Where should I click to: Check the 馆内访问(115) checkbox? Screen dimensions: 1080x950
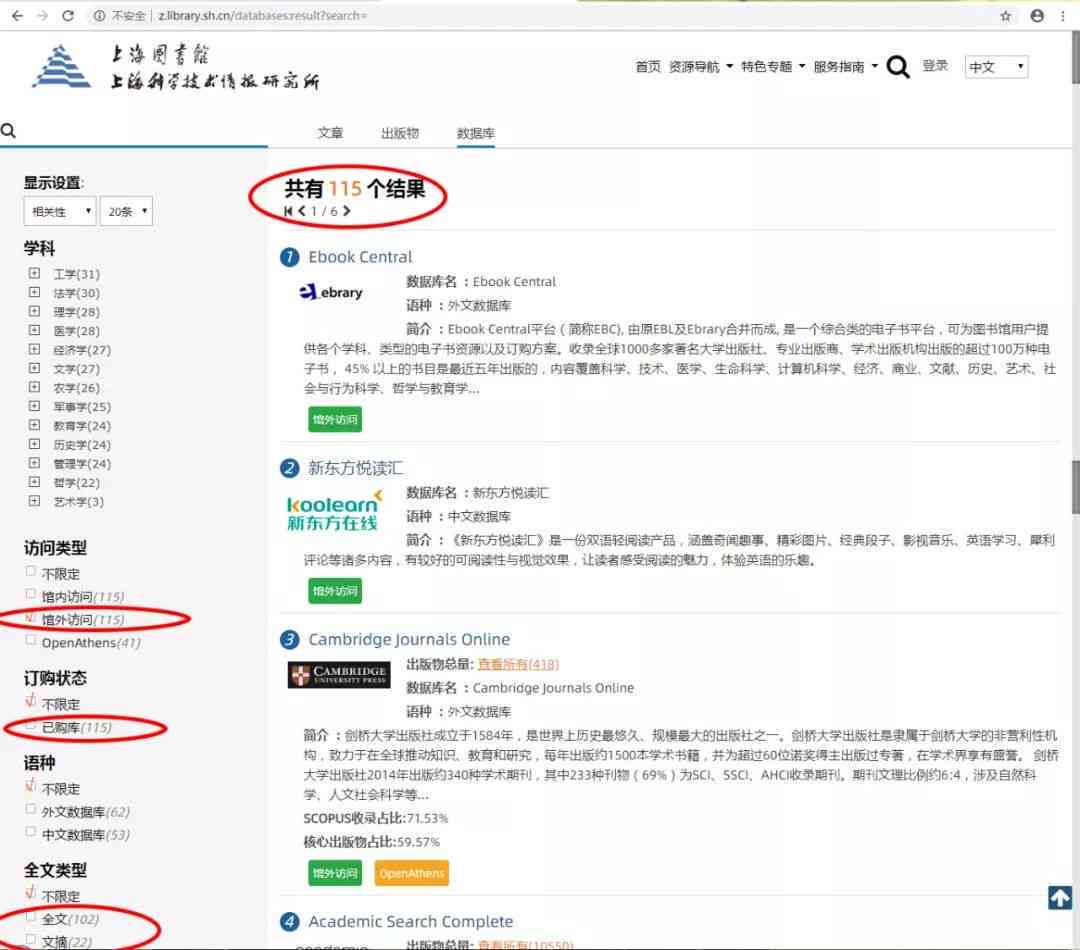[x=30, y=594]
